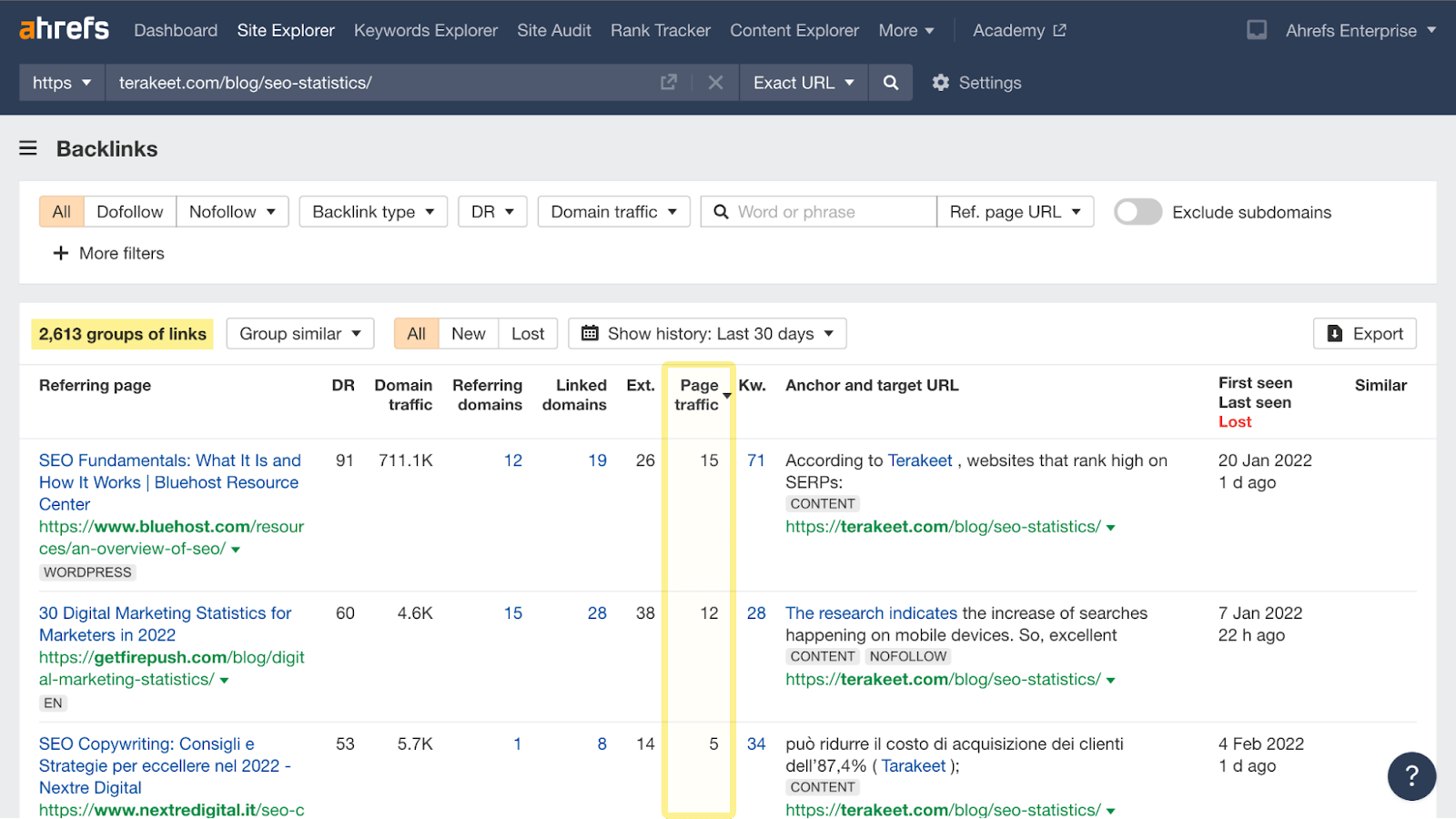Viewport: 1456px width, 819px height.
Task: Click the notifications monitor icon
Action: [1257, 30]
